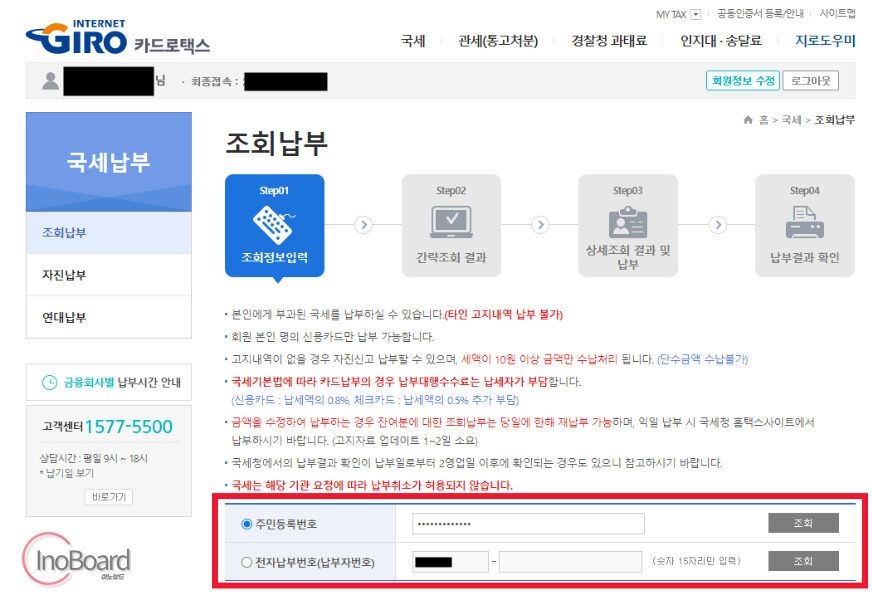This screenshot has width=872, height=600.
Task: Click the Step01 조회정보입력 keyboard icon
Action: pyautogui.click(x=274, y=225)
